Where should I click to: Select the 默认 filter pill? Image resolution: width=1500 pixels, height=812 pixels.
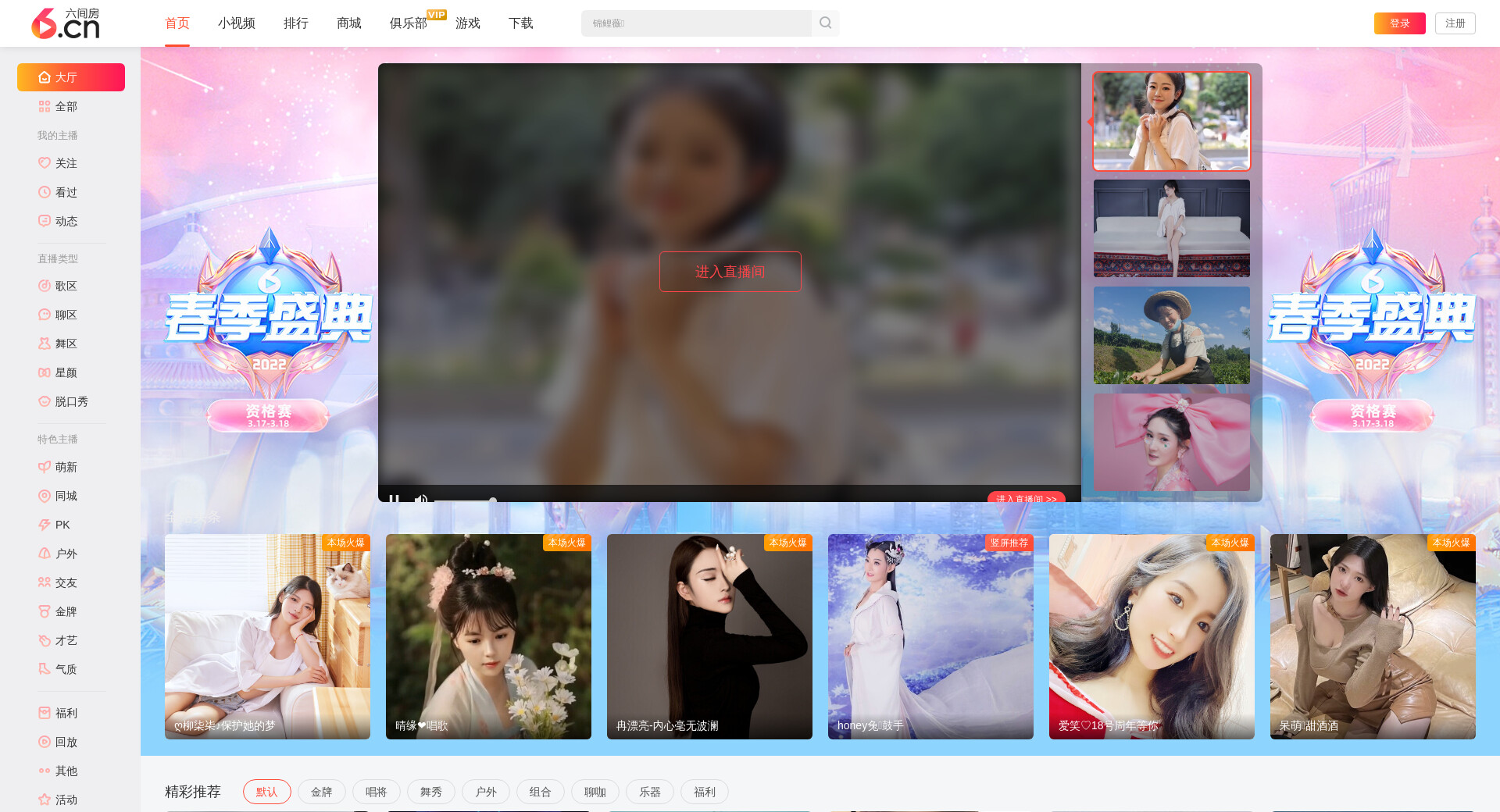click(x=266, y=792)
